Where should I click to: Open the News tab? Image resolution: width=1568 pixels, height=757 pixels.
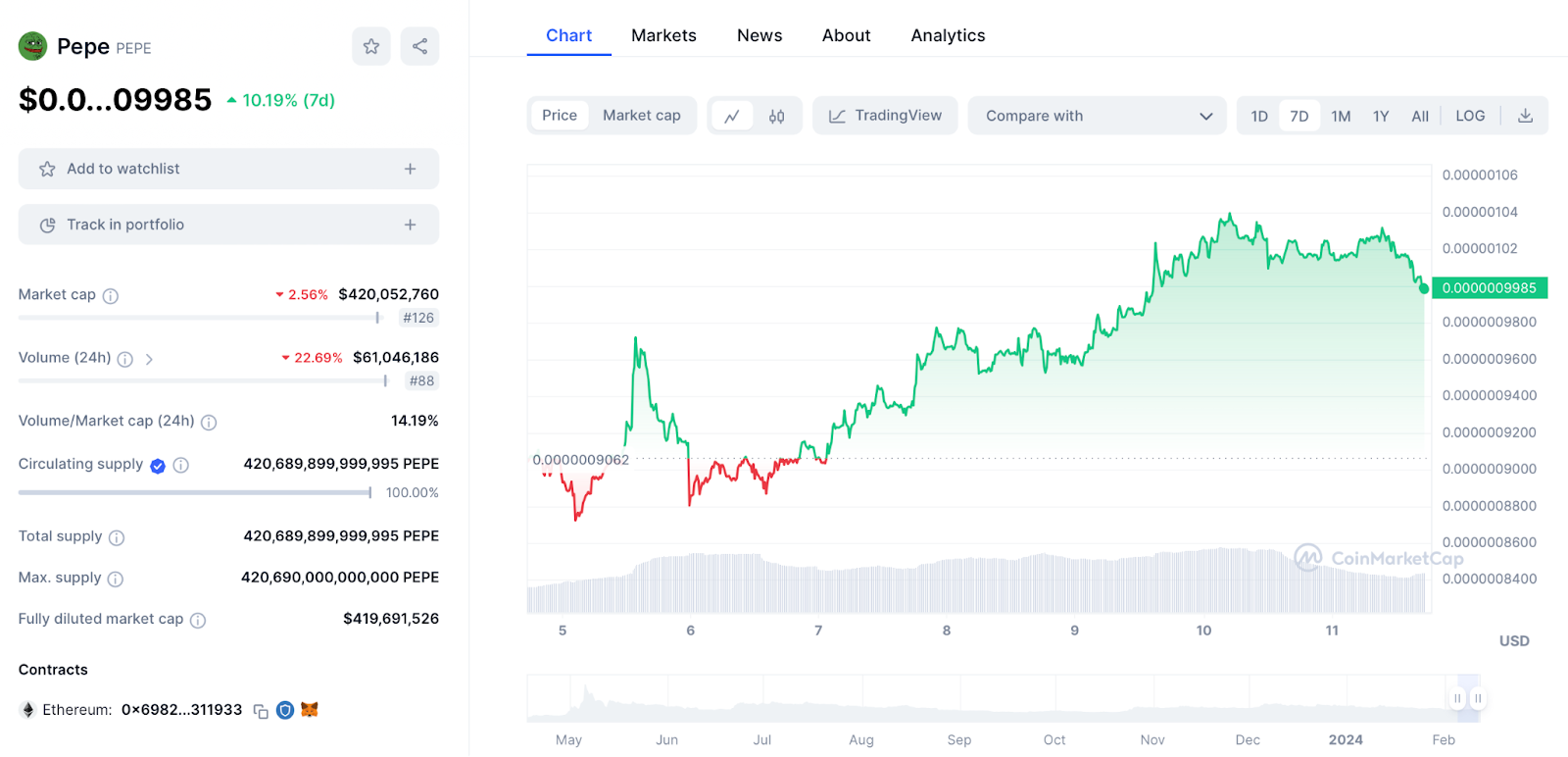(759, 35)
